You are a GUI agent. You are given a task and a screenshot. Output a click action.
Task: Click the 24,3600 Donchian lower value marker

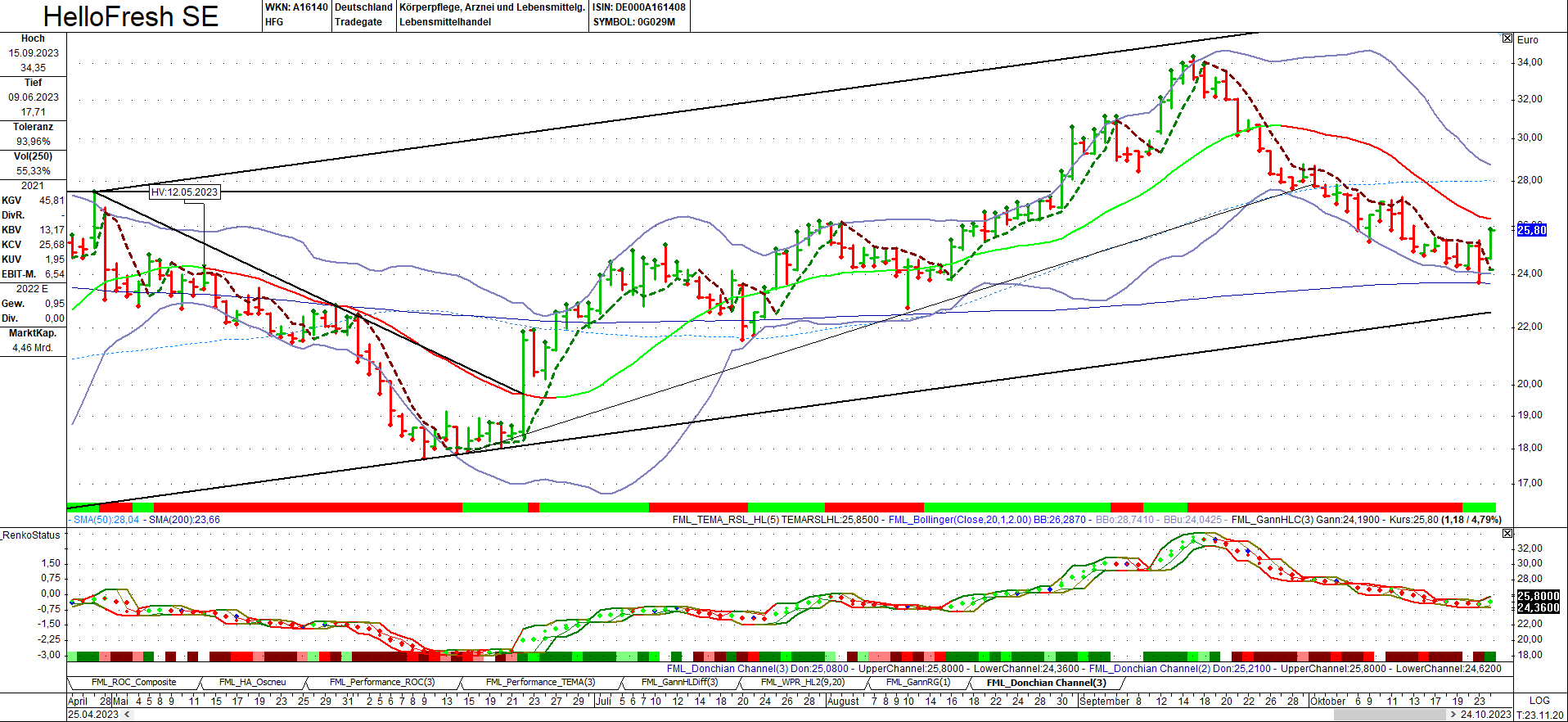coord(1539,607)
